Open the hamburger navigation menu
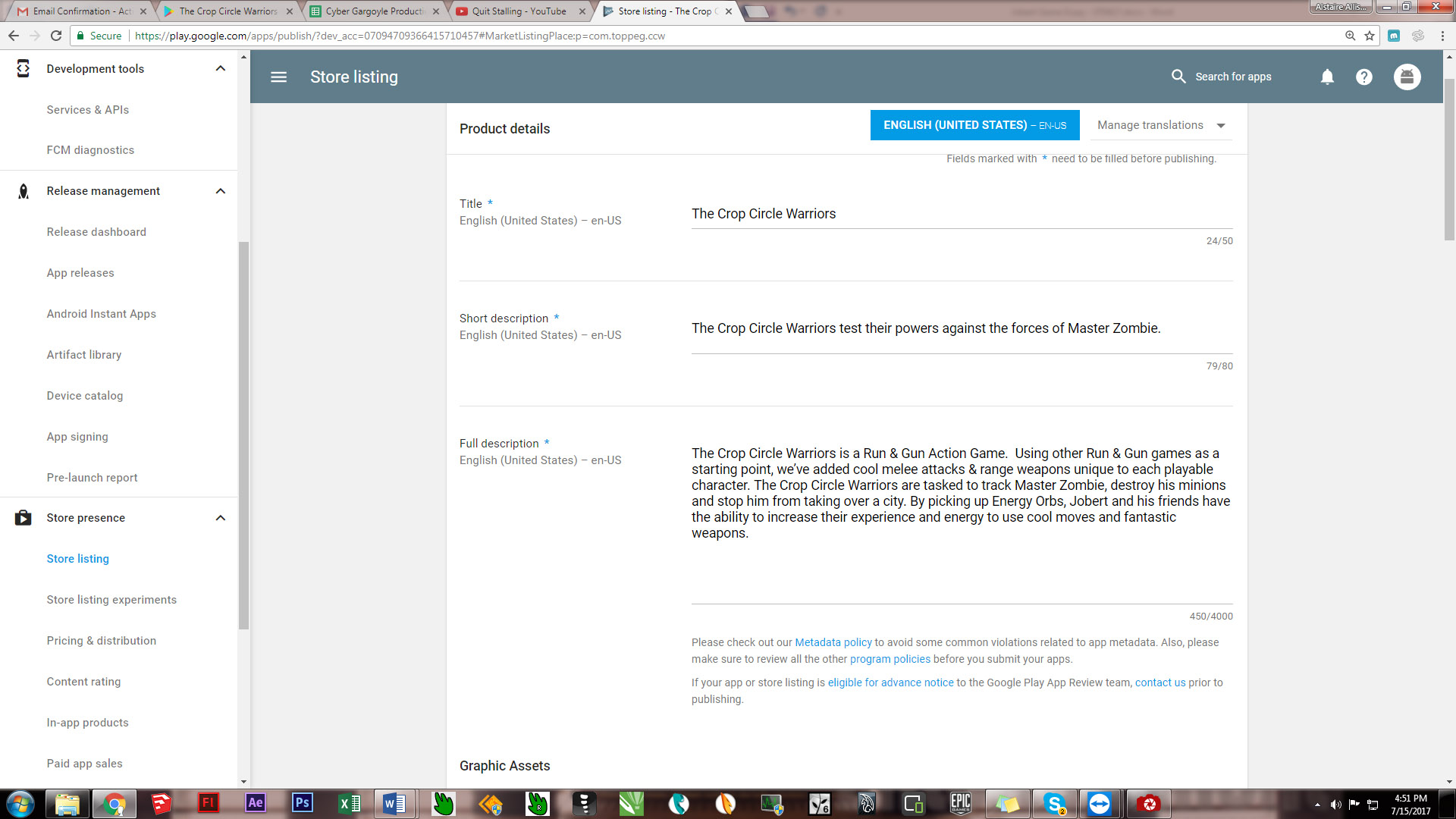Screen dimensions: 1456x819 point(278,77)
